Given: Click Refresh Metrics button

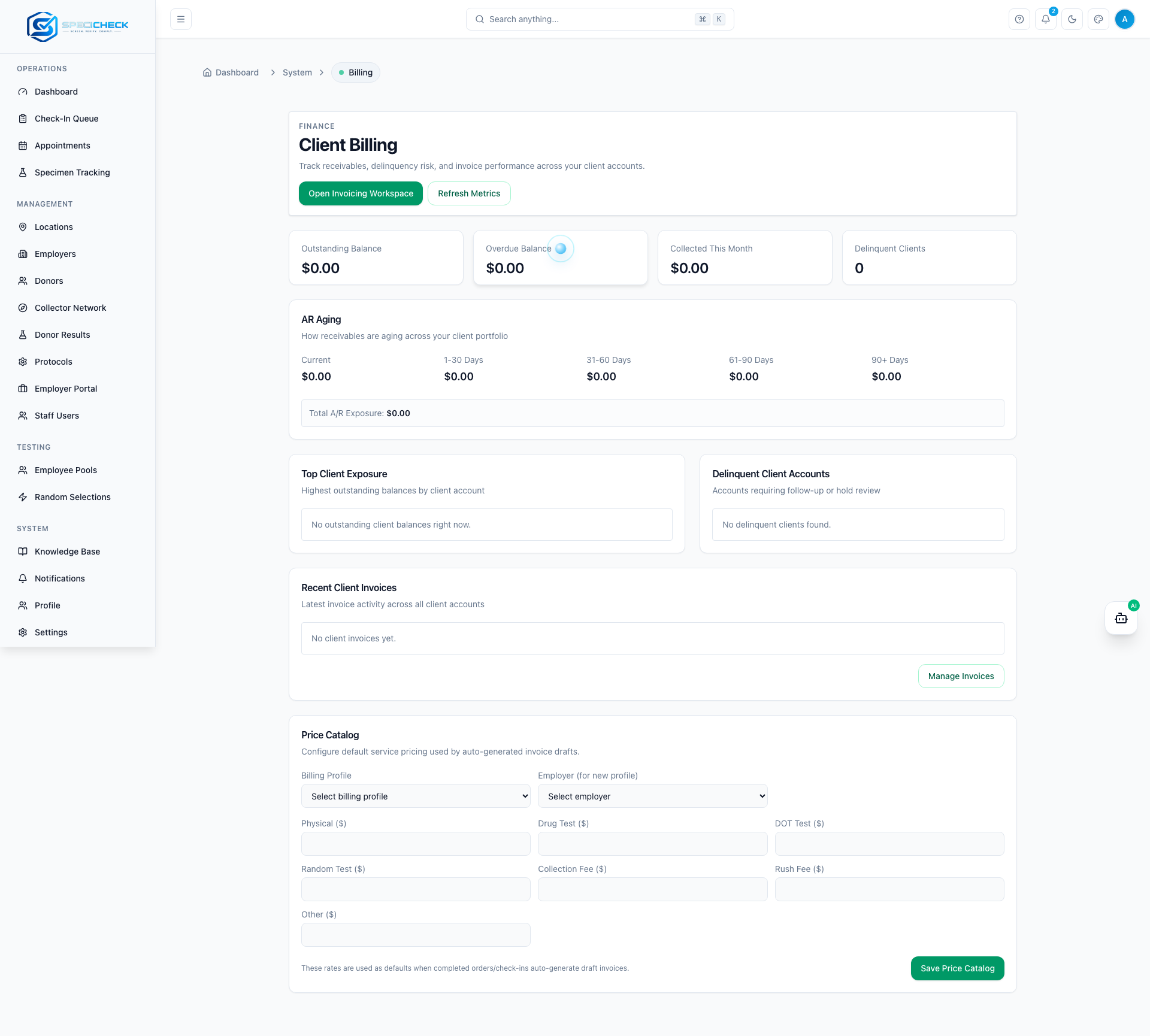Looking at the screenshot, I should pos(469,193).
